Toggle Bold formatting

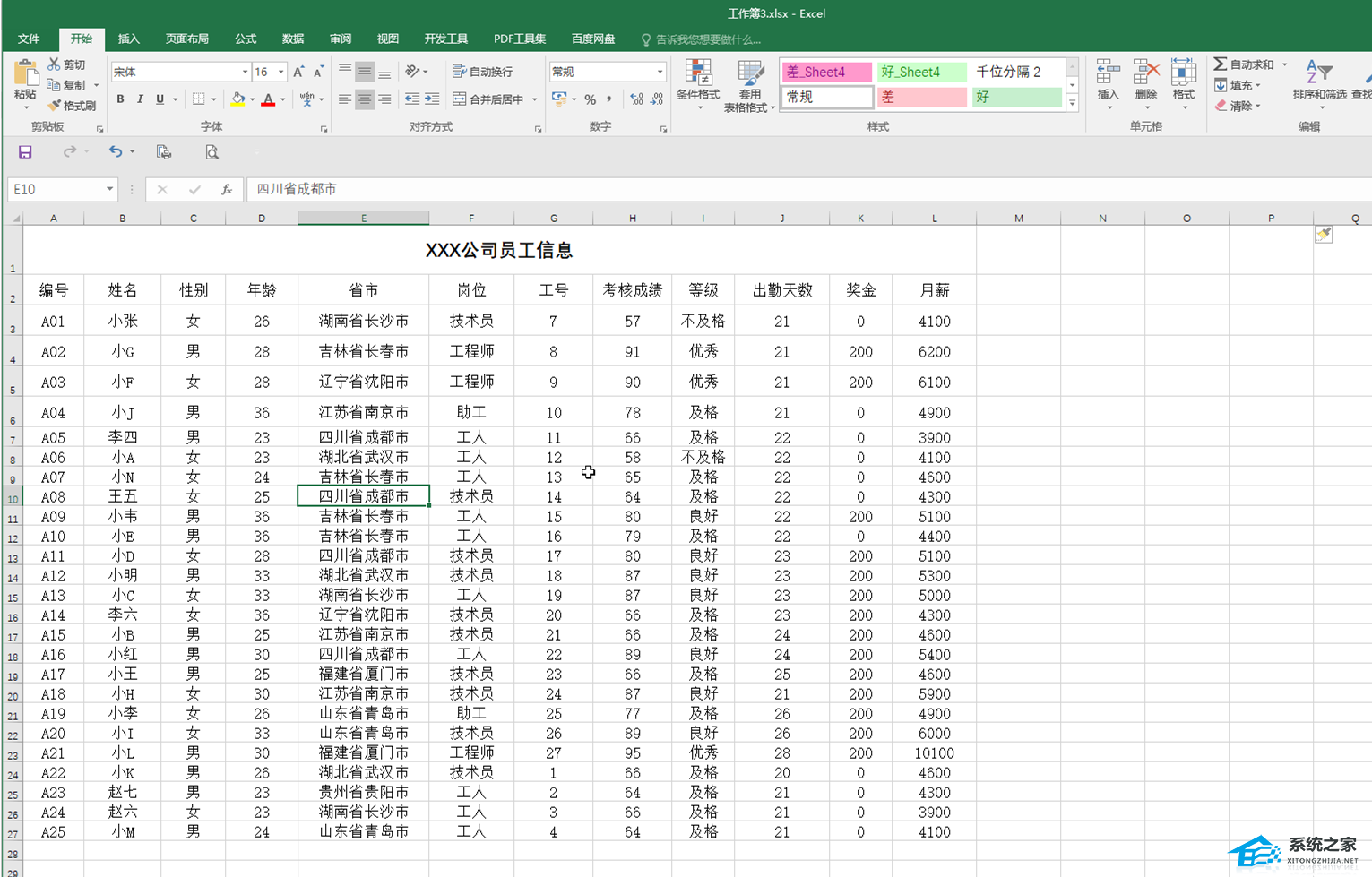click(x=120, y=99)
